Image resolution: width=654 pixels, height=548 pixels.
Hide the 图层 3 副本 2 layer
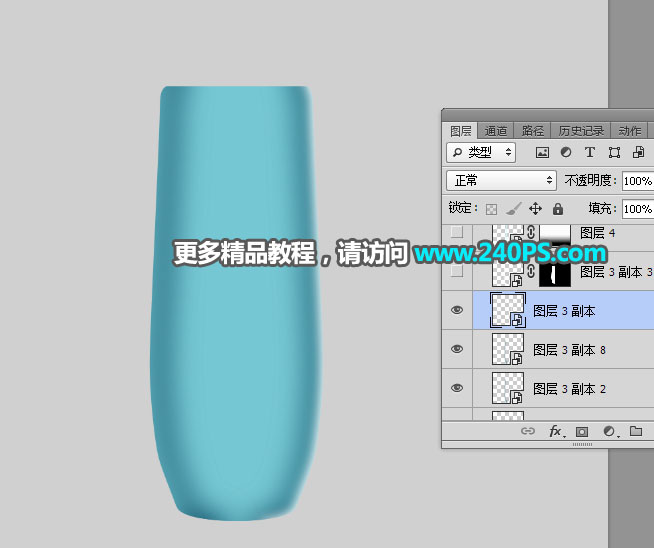coord(457,388)
